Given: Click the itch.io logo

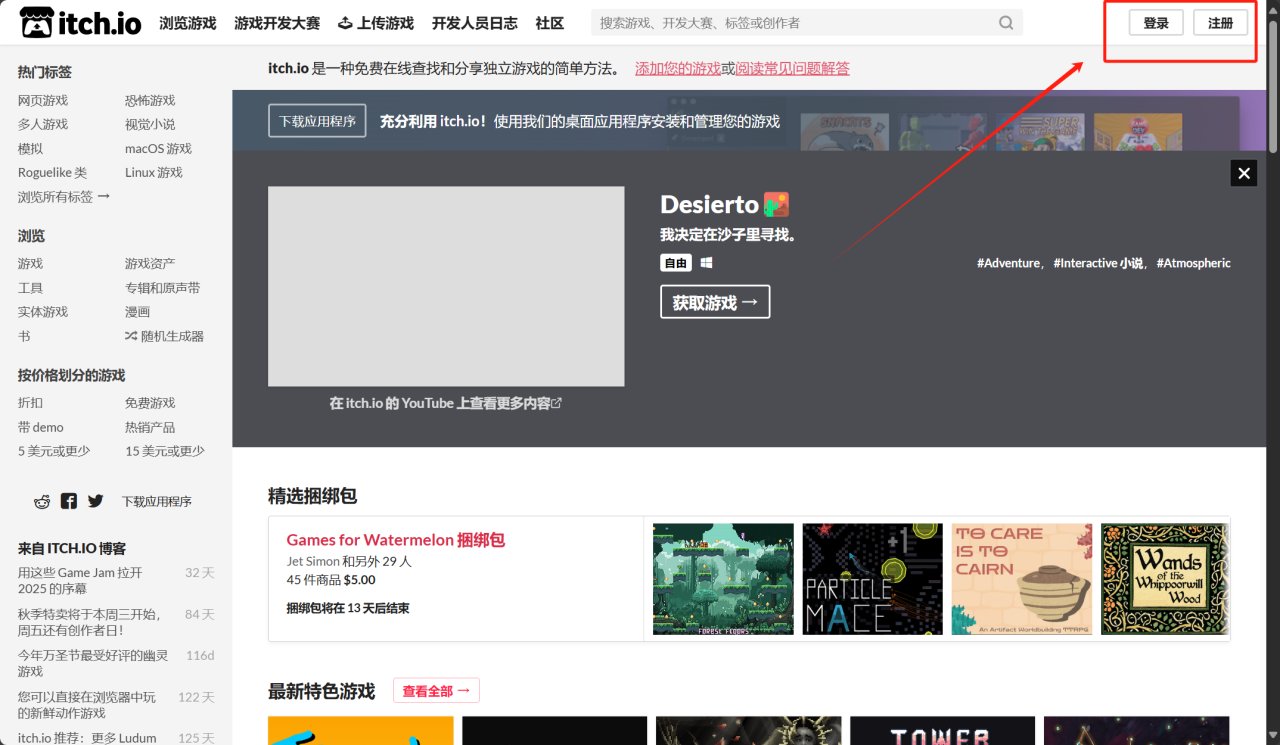Looking at the screenshot, I should click(x=81, y=23).
